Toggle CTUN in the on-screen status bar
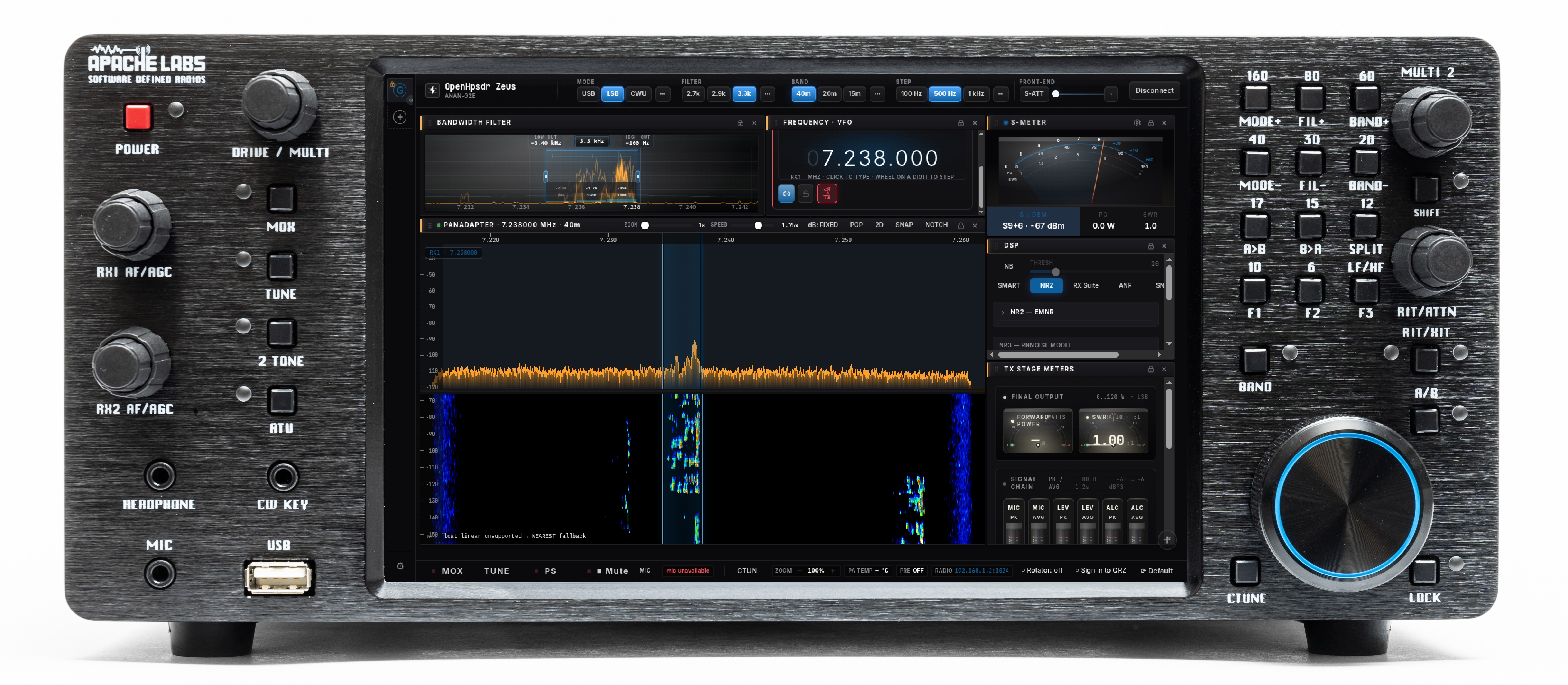This screenshot has height=685, width=1568. (747, 571)
